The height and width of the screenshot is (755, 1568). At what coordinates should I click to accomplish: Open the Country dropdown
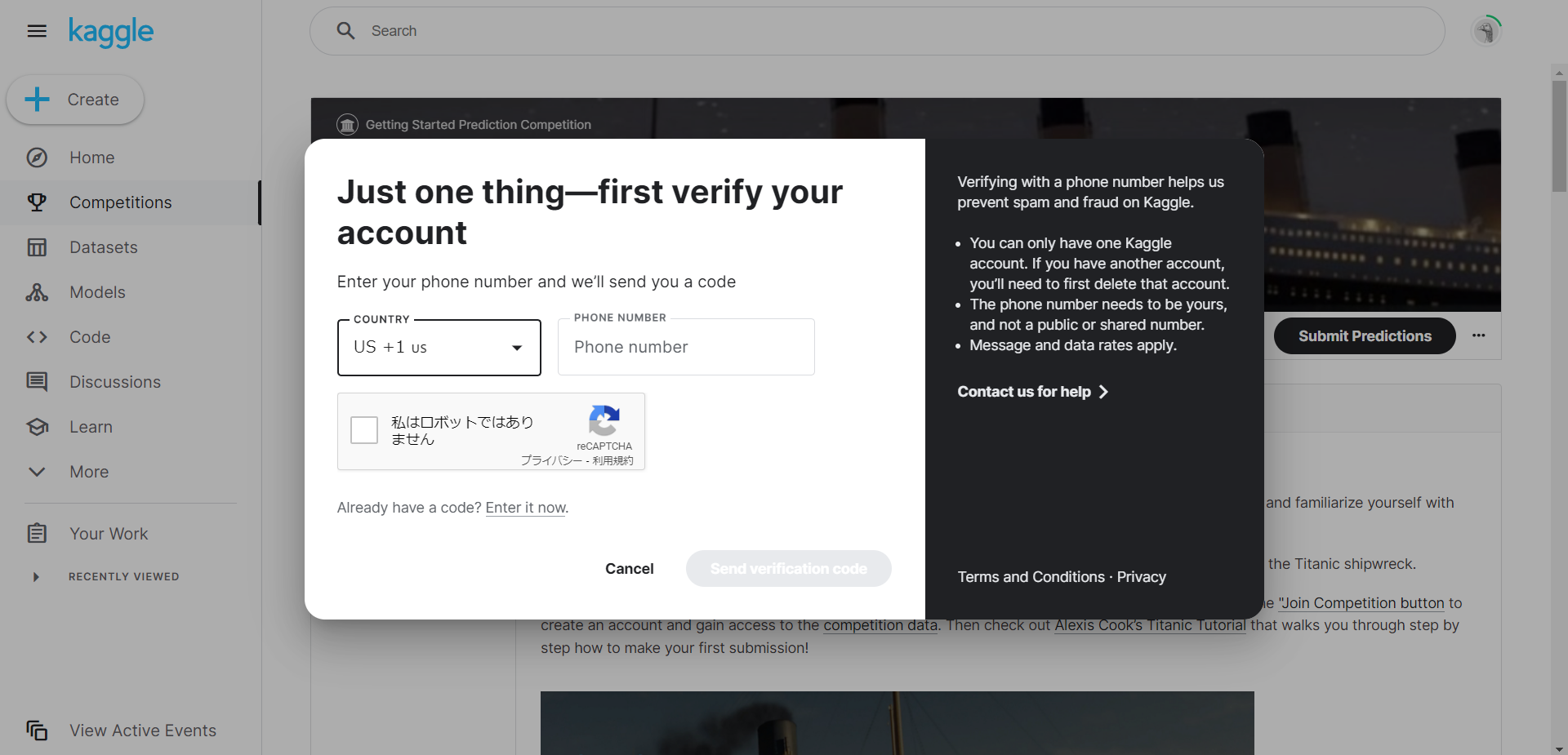point(439,348)
